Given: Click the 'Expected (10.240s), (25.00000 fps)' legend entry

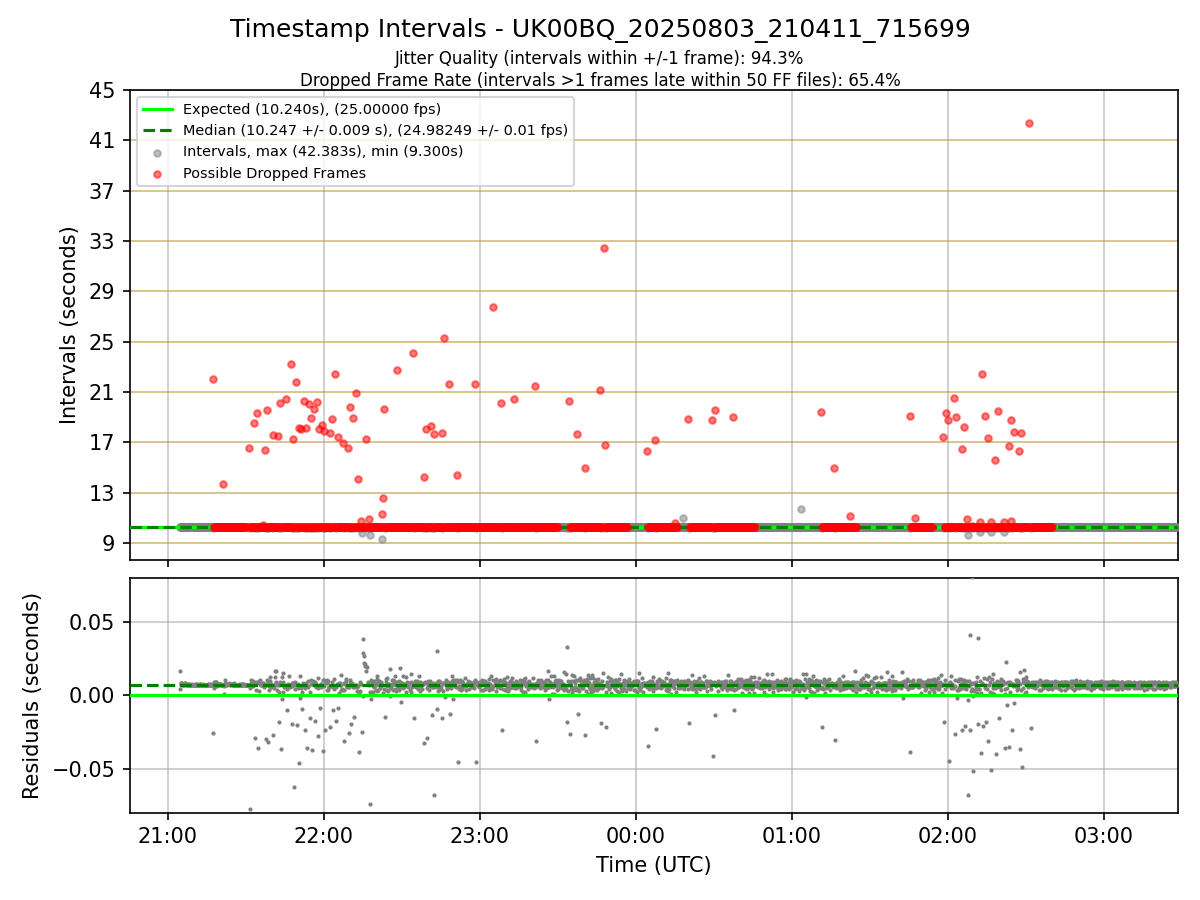Looking at the screenshot, I should coord(312,109).
